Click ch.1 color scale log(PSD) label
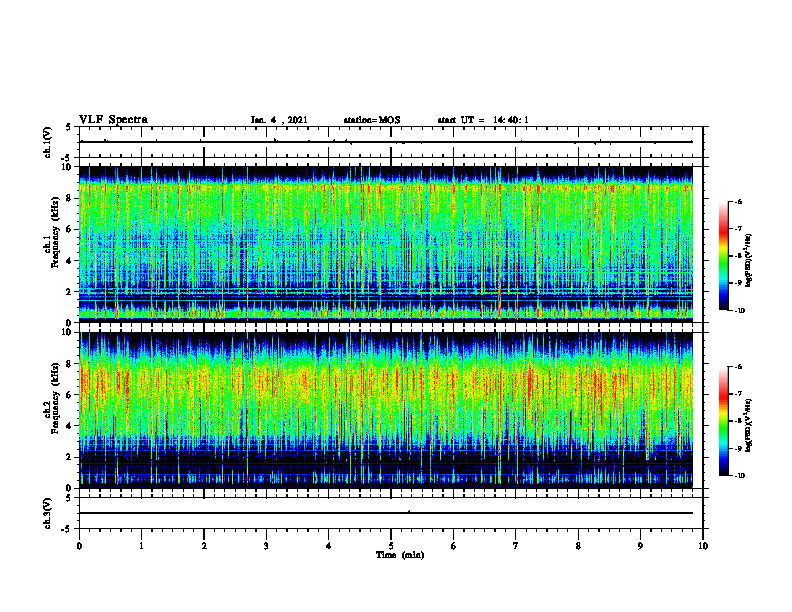This screenshot has height=612, width=792. (x=749, y=260)
